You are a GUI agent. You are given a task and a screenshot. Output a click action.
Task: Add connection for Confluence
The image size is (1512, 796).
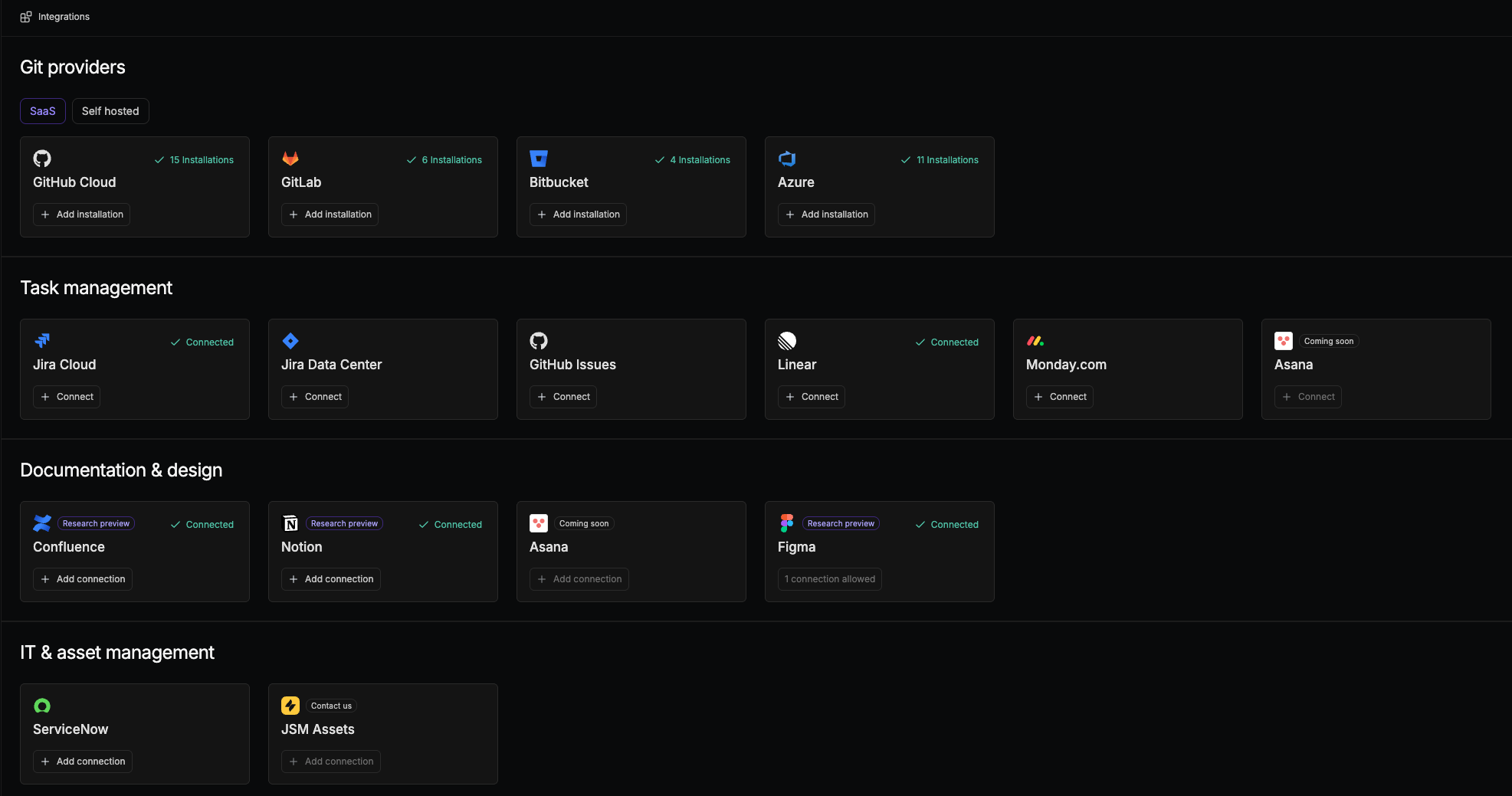coord(83,579)
